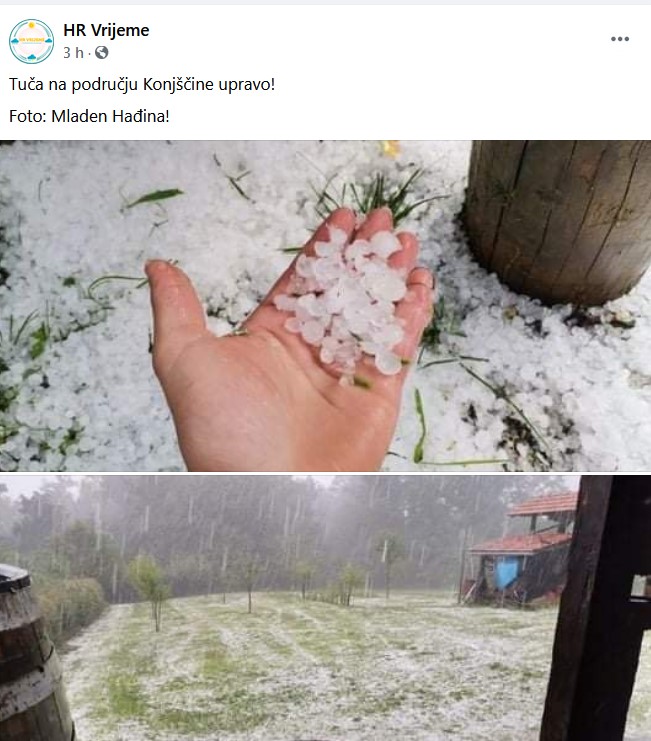Open the photo of hand holding hailstones

pos(326,306)
